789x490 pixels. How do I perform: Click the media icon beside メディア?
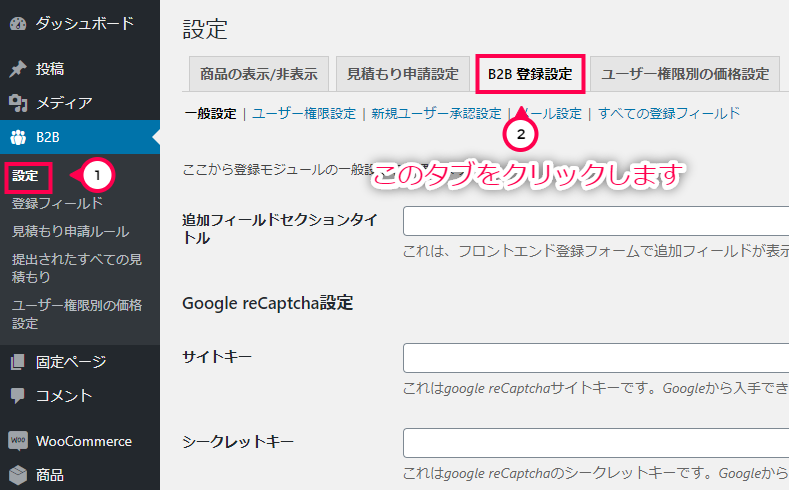[18, 103]
